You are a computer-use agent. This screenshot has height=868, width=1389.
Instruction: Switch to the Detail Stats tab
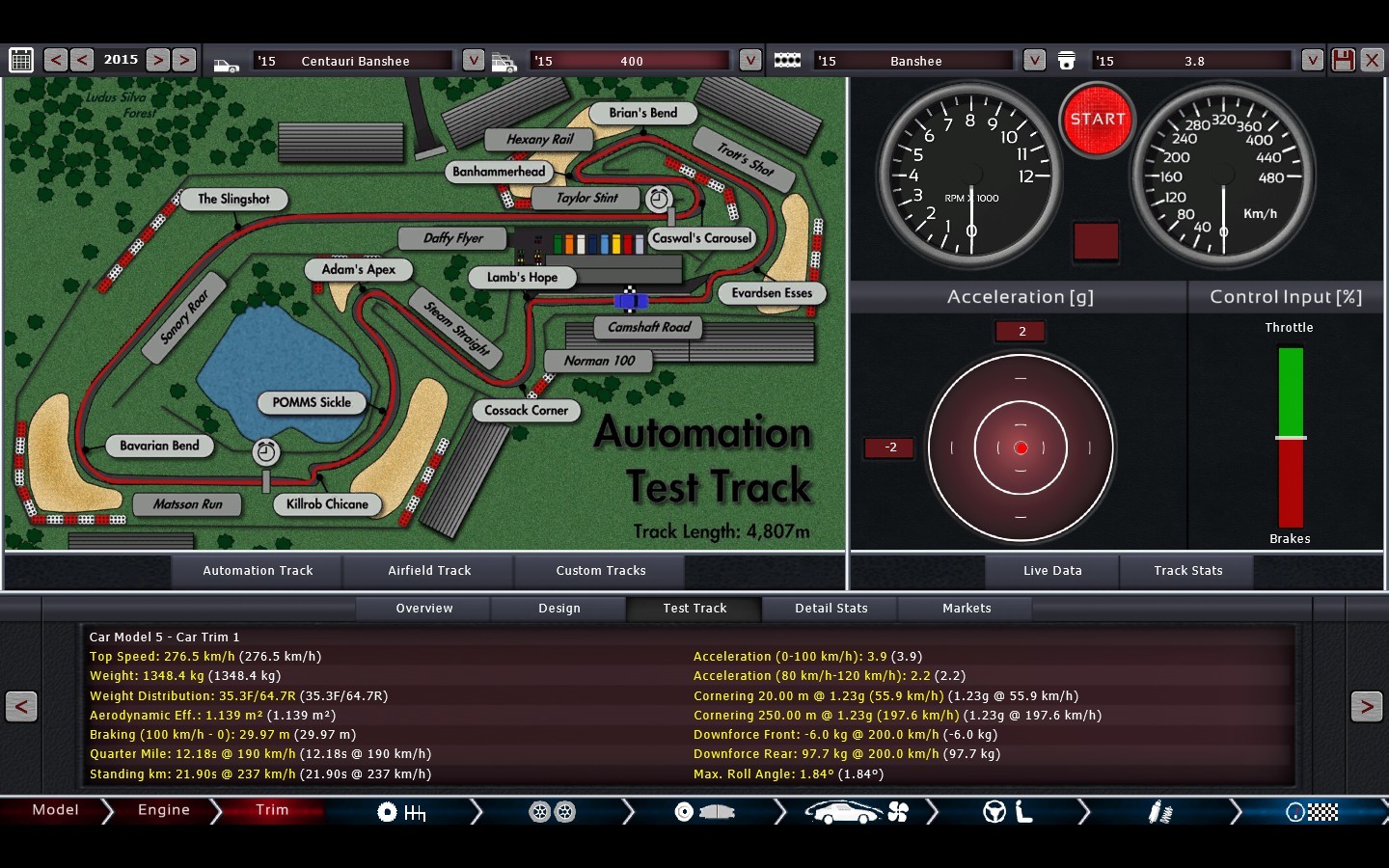(x=831, y=609)
